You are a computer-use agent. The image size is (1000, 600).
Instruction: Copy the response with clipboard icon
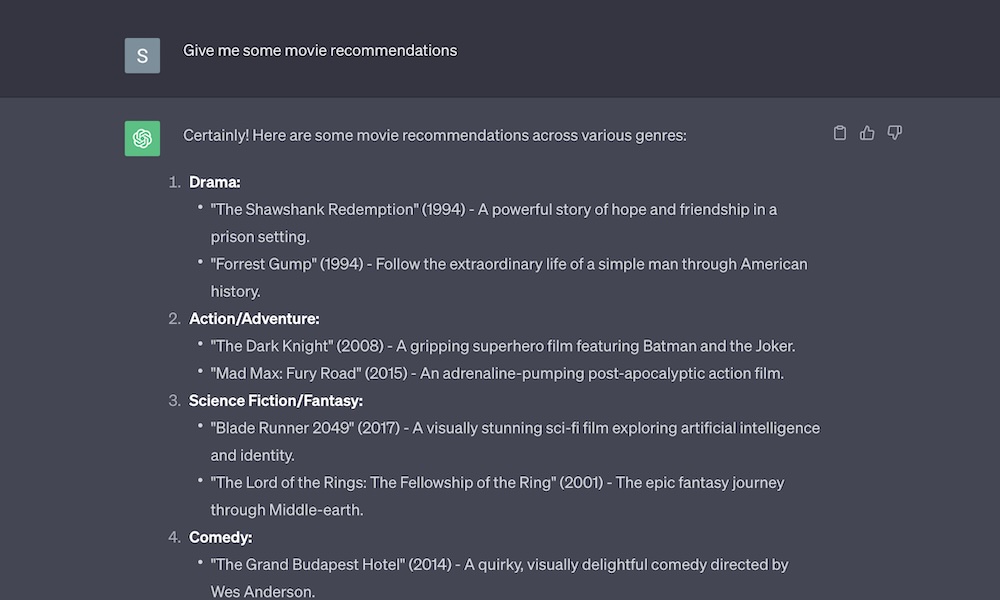coord(839,133)
